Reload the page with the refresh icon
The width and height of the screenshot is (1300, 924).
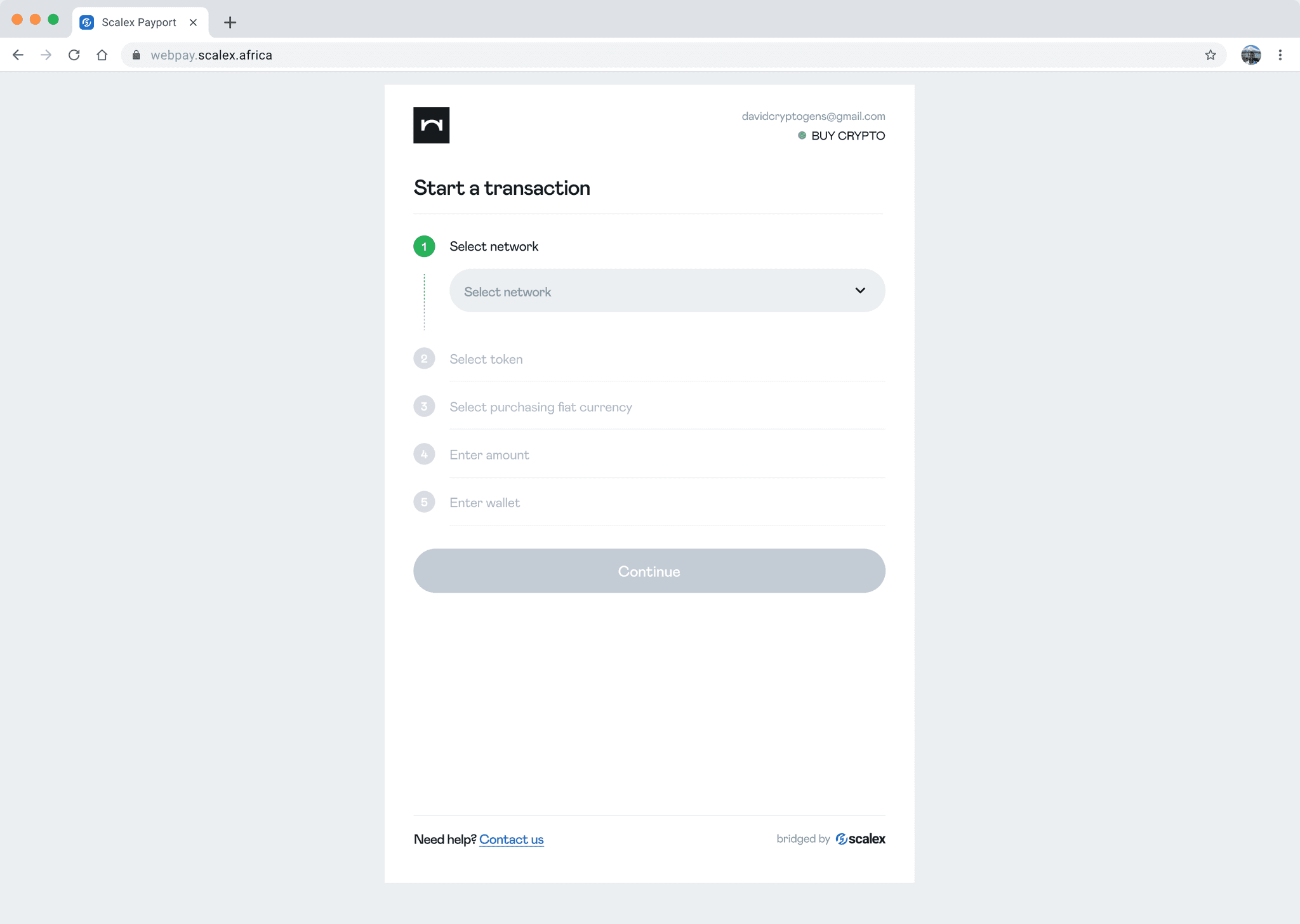[74, 55]
